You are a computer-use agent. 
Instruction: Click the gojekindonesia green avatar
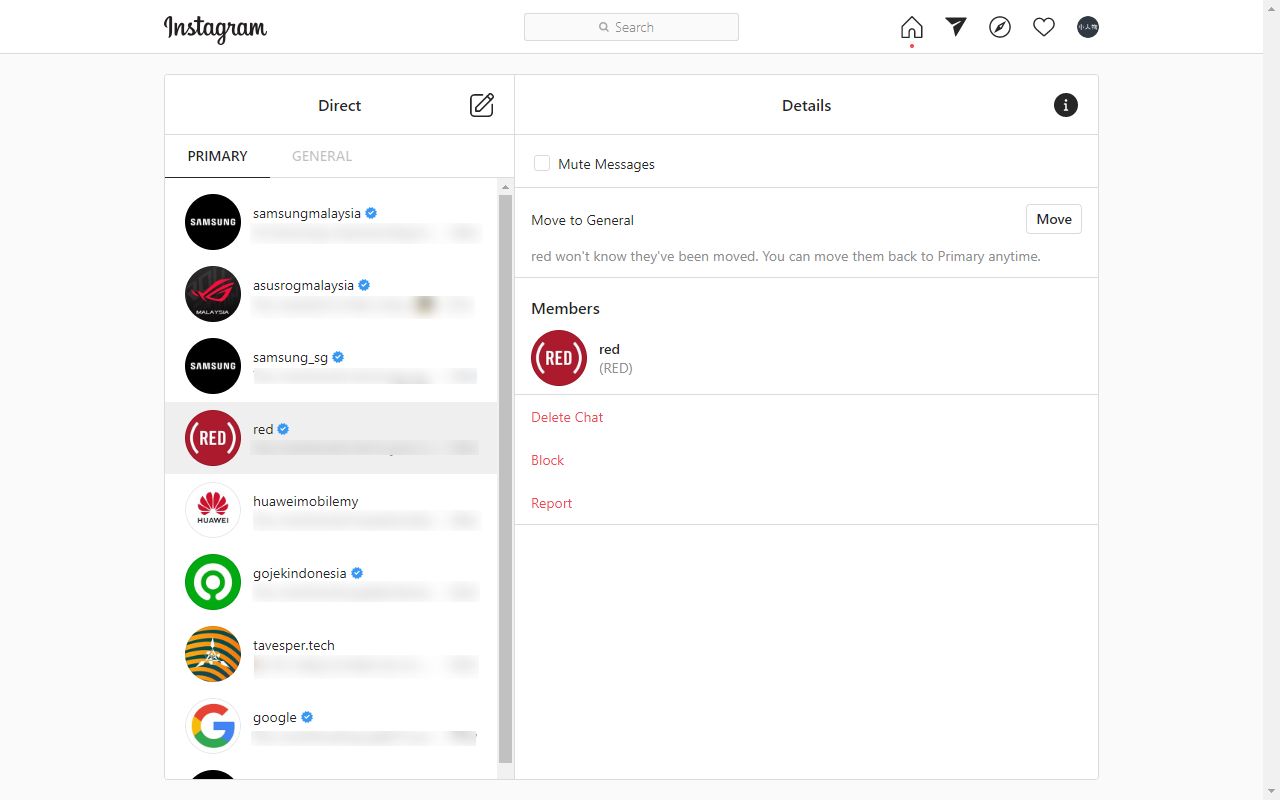(x=213, y=582)
